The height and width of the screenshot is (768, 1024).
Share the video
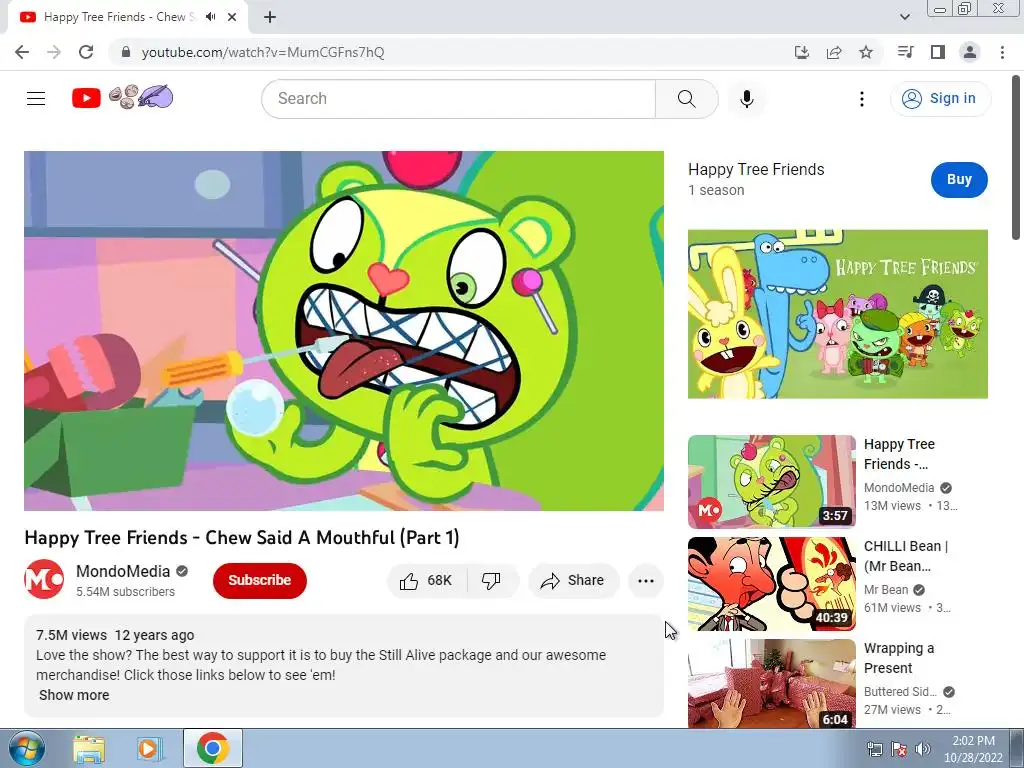(x=573, y=581)
